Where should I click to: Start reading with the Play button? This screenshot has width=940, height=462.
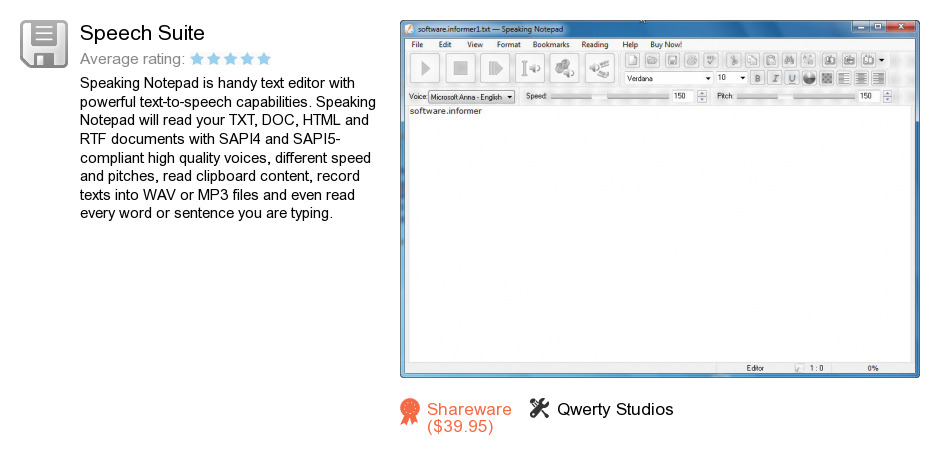coord(426,68)
